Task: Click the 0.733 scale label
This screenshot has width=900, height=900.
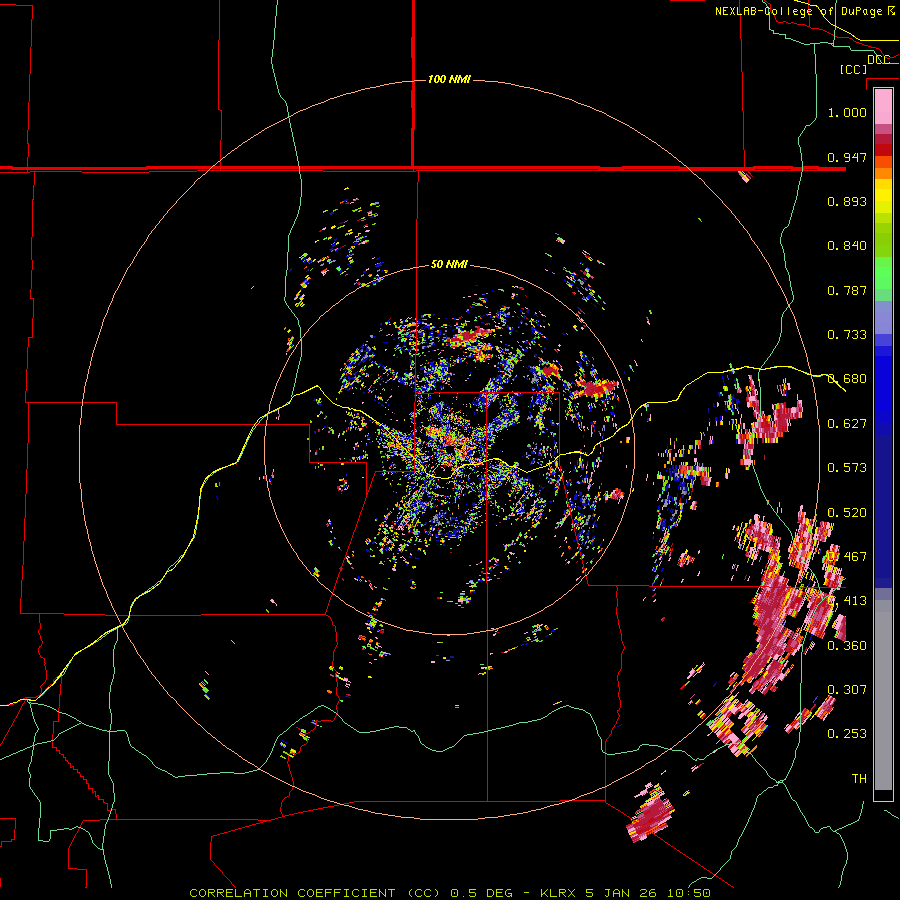Action: [x=847, y=334]
